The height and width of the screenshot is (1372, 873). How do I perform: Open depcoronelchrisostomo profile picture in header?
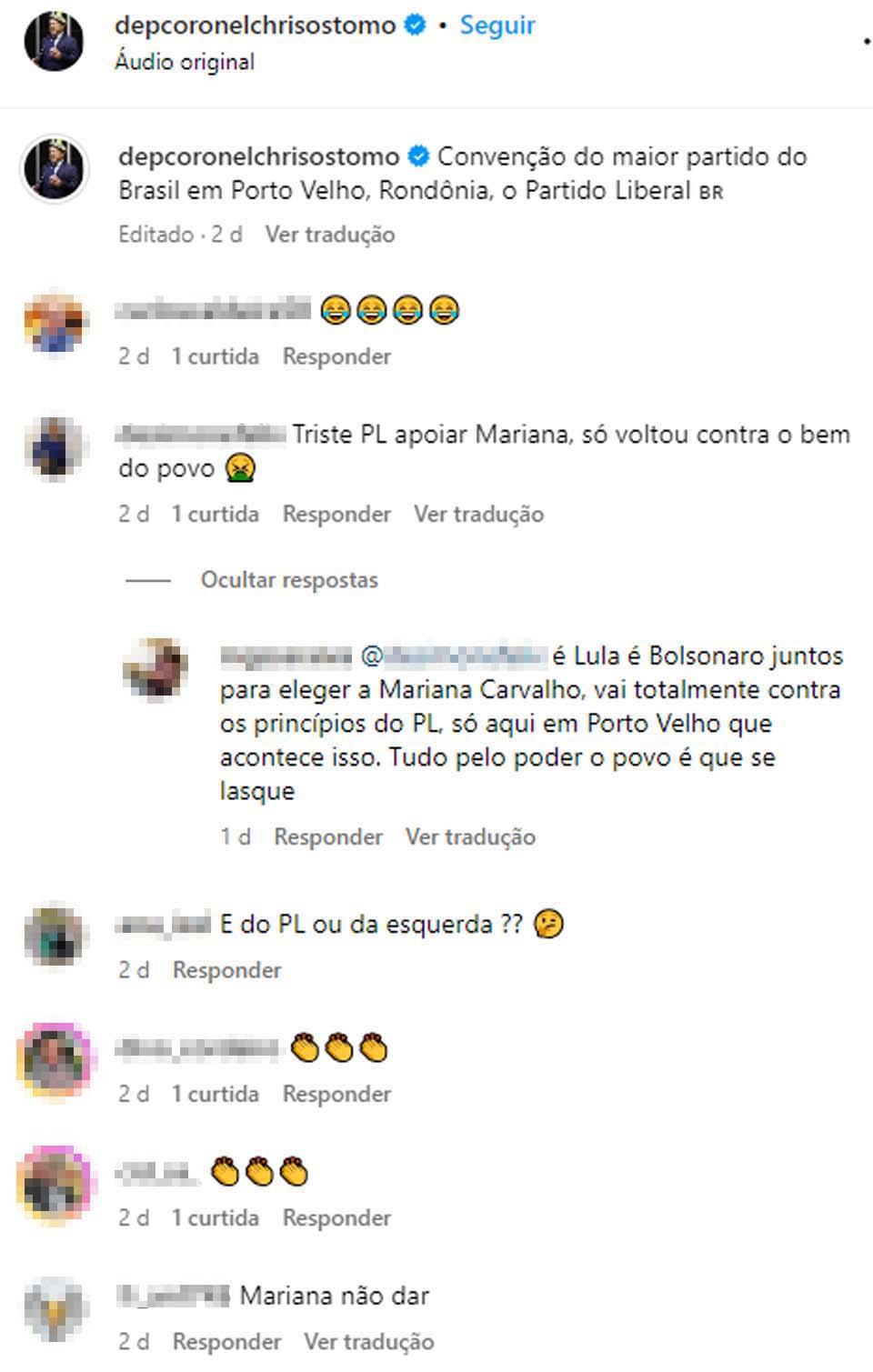[x=54, y=41]
